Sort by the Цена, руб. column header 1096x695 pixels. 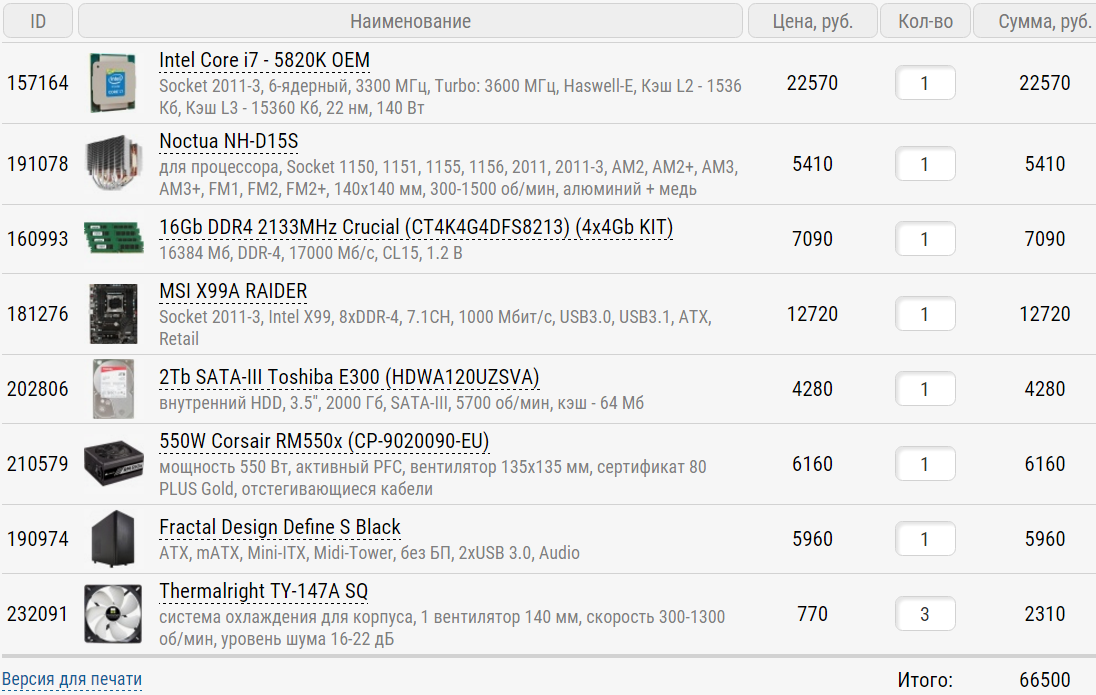pyautogui.click(x=812, y=21)
